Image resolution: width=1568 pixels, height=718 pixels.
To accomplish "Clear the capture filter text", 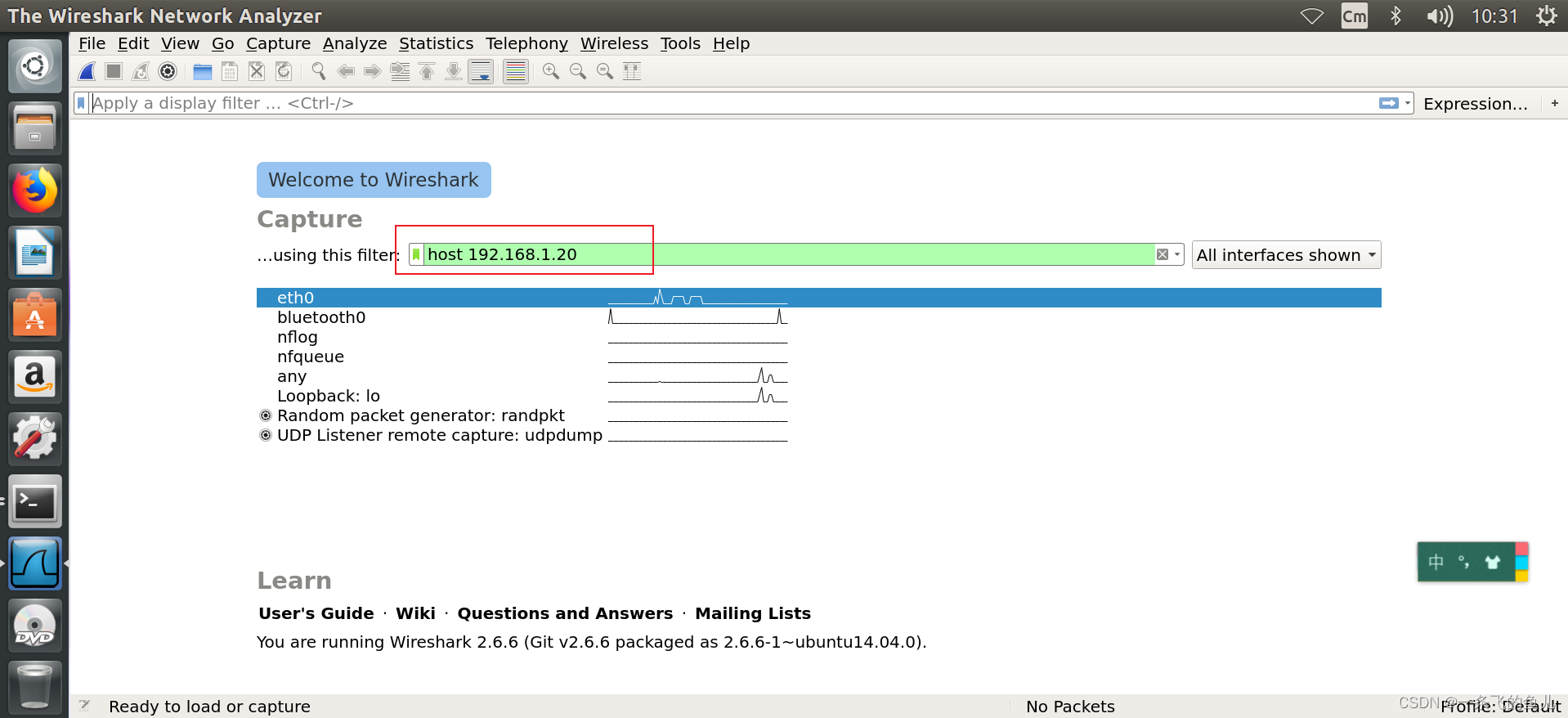I will [1163, 254].
